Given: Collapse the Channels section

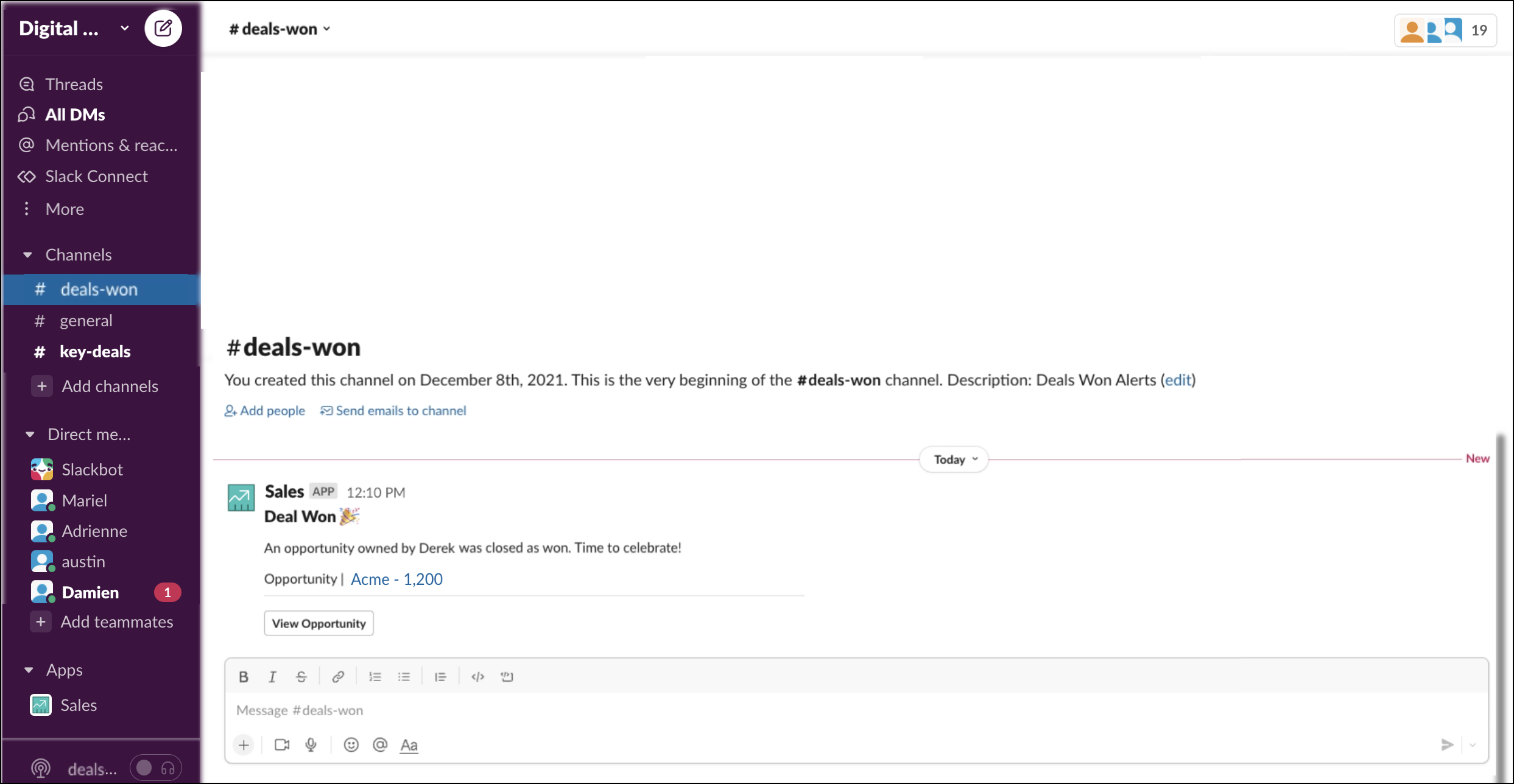Looking at the screenshot, I should click(x=28, y=254).
